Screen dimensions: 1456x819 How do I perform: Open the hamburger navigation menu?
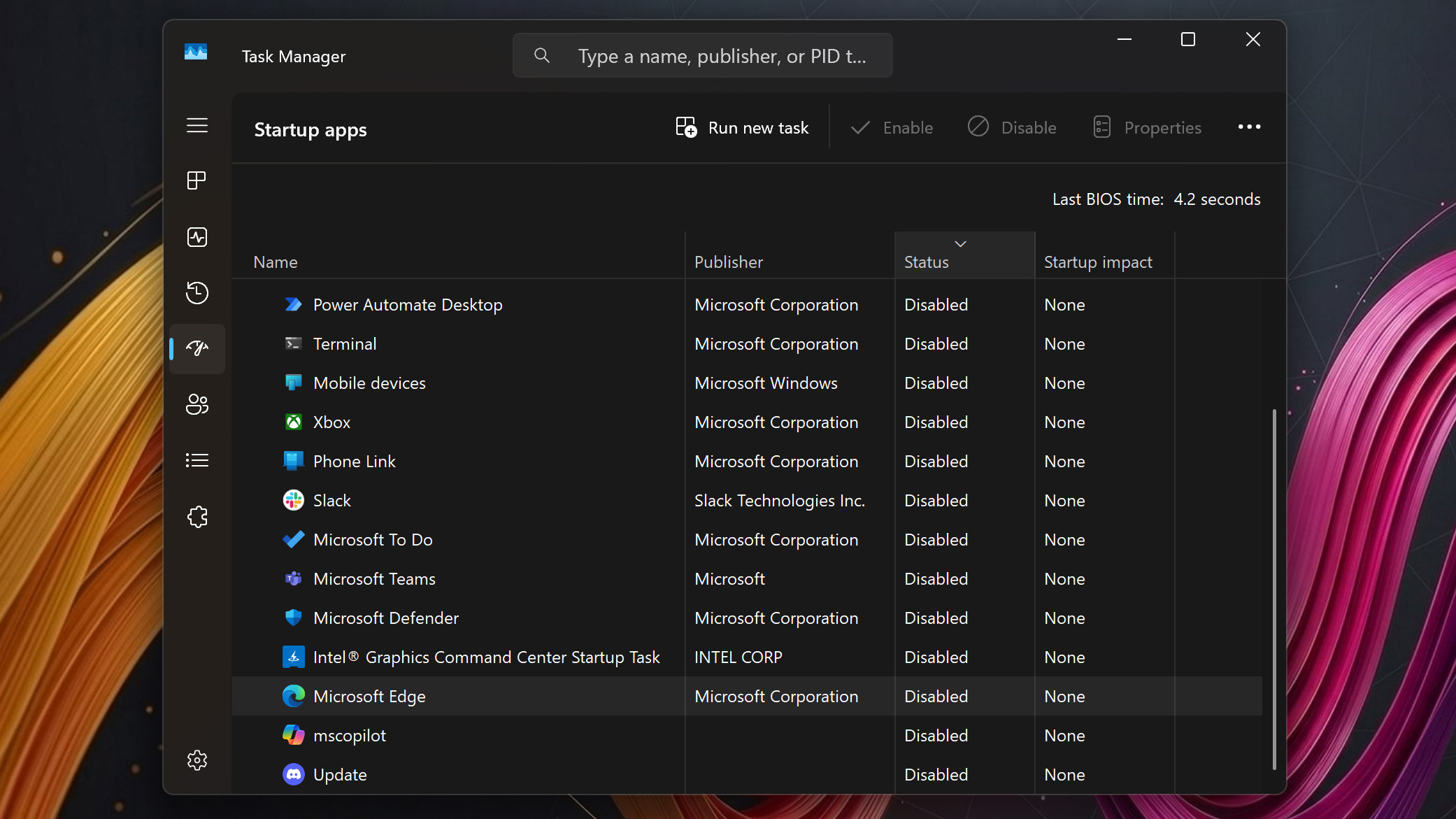197,125
